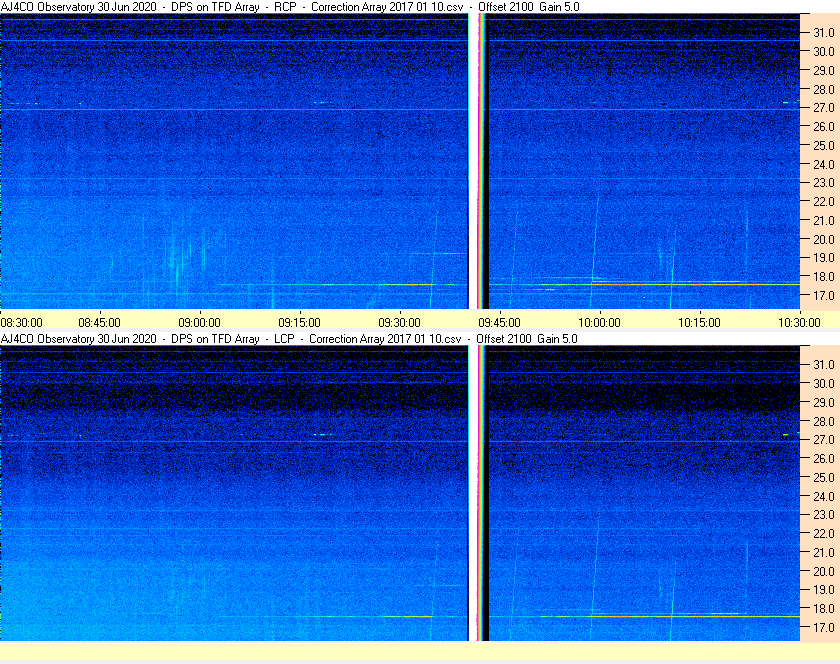
Task: Select the 08:30:00 time axis label
Action: [21, 323]
